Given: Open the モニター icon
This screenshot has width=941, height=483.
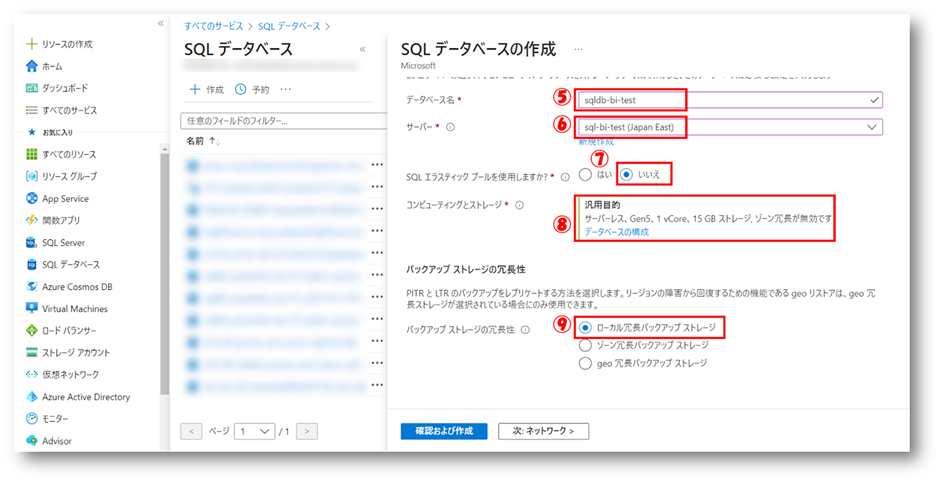Looking at the screenshot, I should [32, 419].
